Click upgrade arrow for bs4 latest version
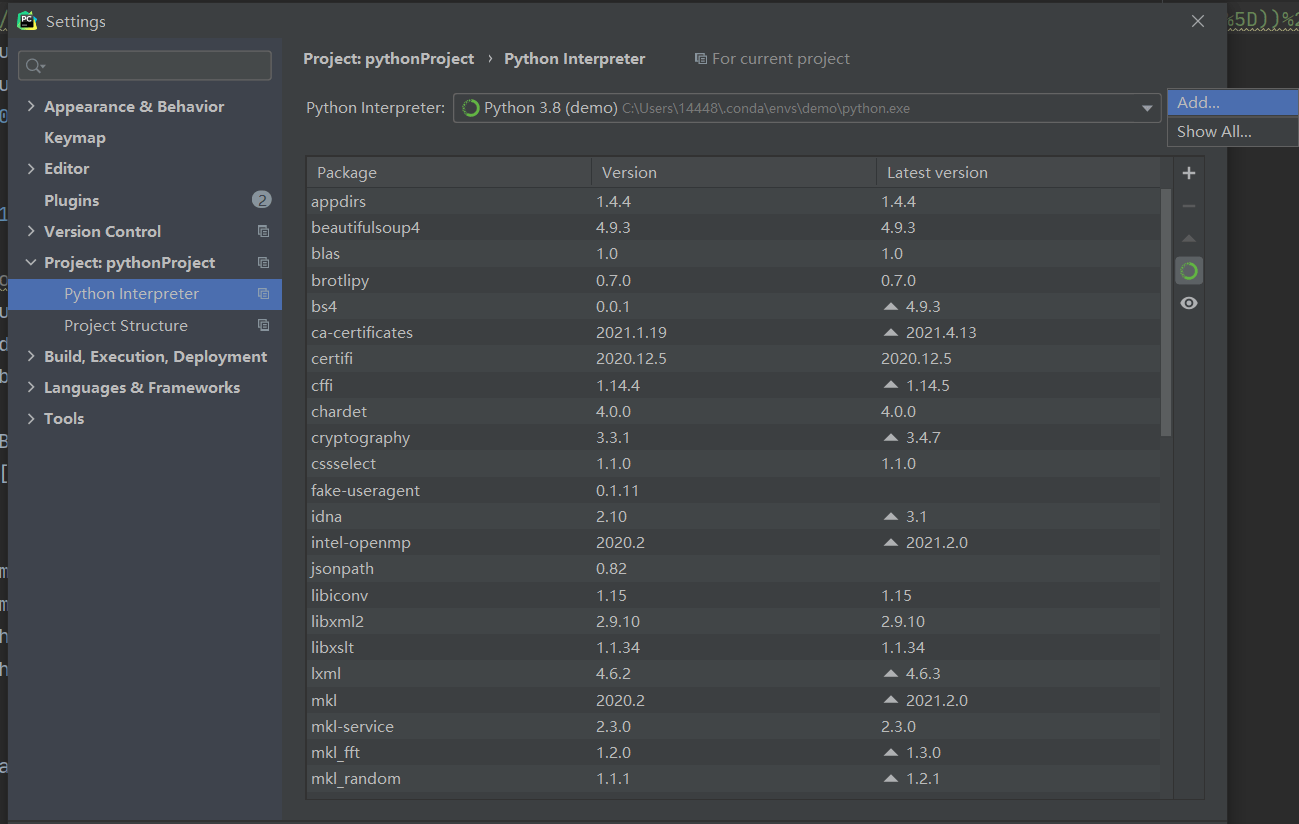Screen dimensions: 1299x824 [891, 306]
